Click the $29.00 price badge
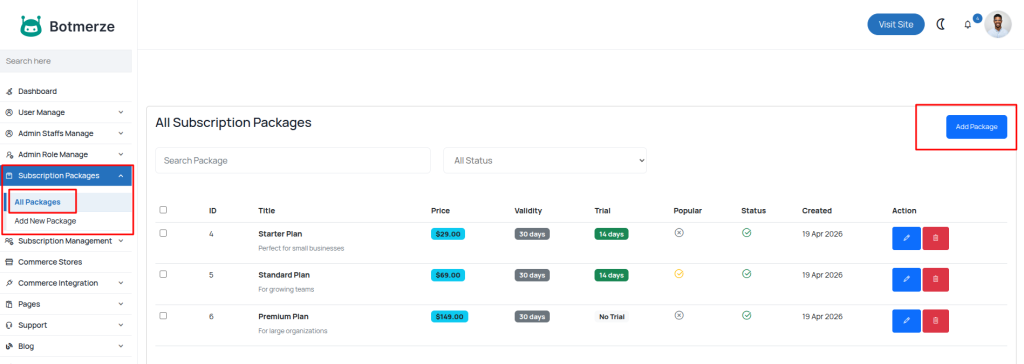Screen dimensions: 1024x364 click(448, 234)
